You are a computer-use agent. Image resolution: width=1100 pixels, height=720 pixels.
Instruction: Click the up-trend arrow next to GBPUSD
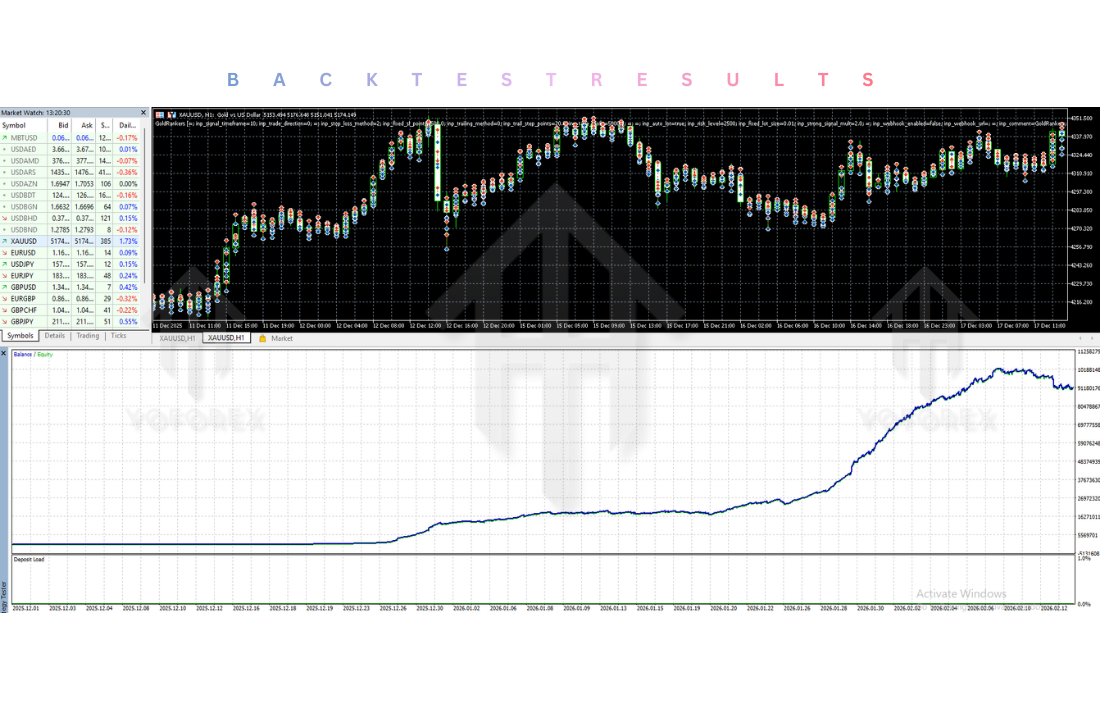coord(5,287)
